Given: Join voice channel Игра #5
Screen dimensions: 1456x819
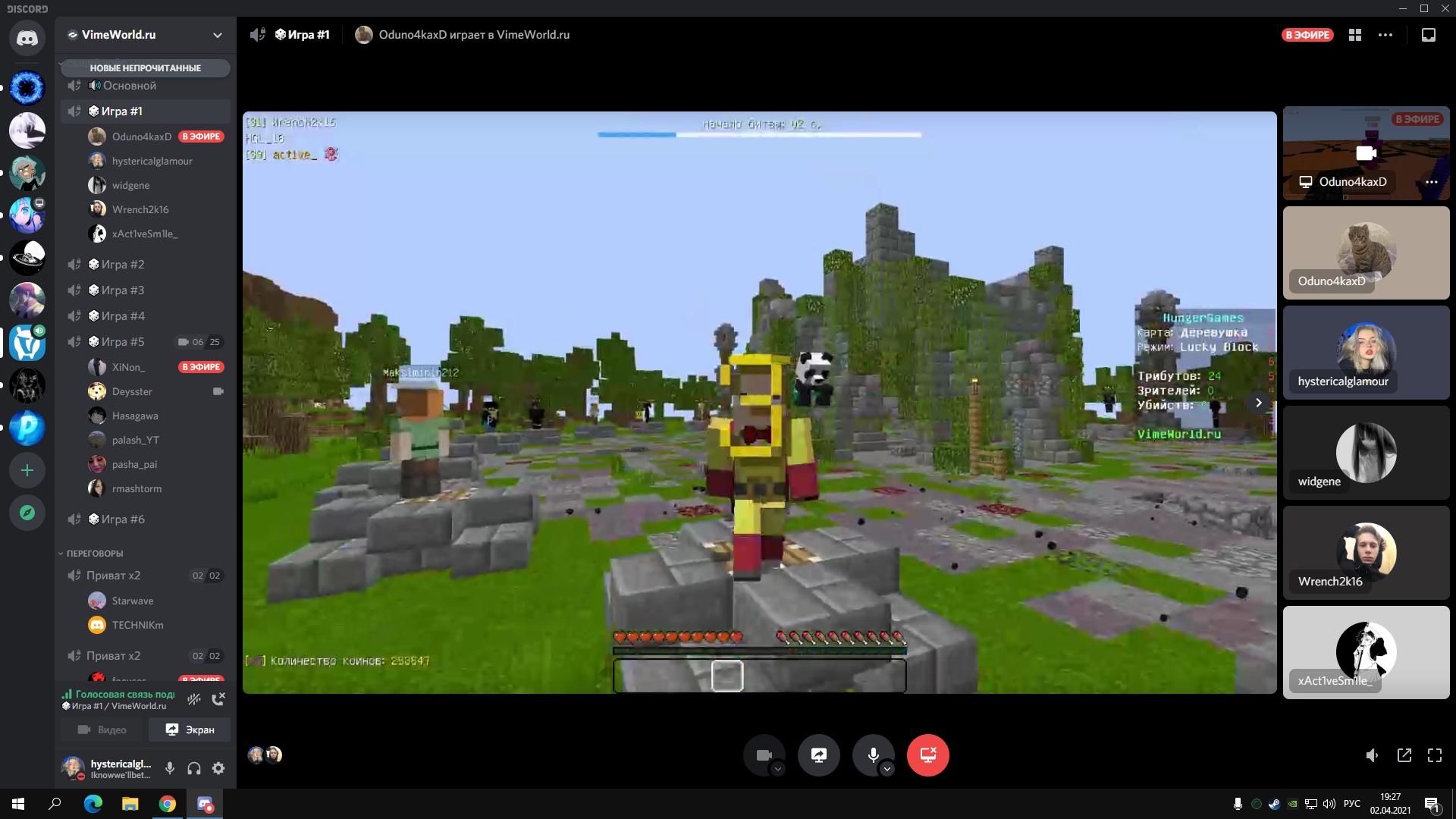Looking at the screenshot, I should pyautogui.click(x=146, y=342).
